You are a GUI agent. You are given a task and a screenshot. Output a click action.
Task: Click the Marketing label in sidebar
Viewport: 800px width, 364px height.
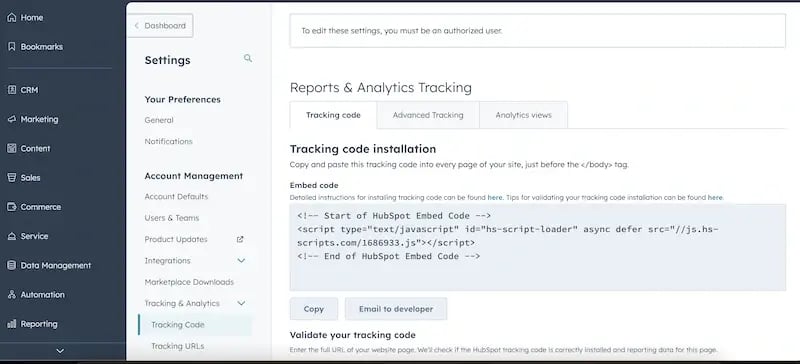[x=39, y=119]
